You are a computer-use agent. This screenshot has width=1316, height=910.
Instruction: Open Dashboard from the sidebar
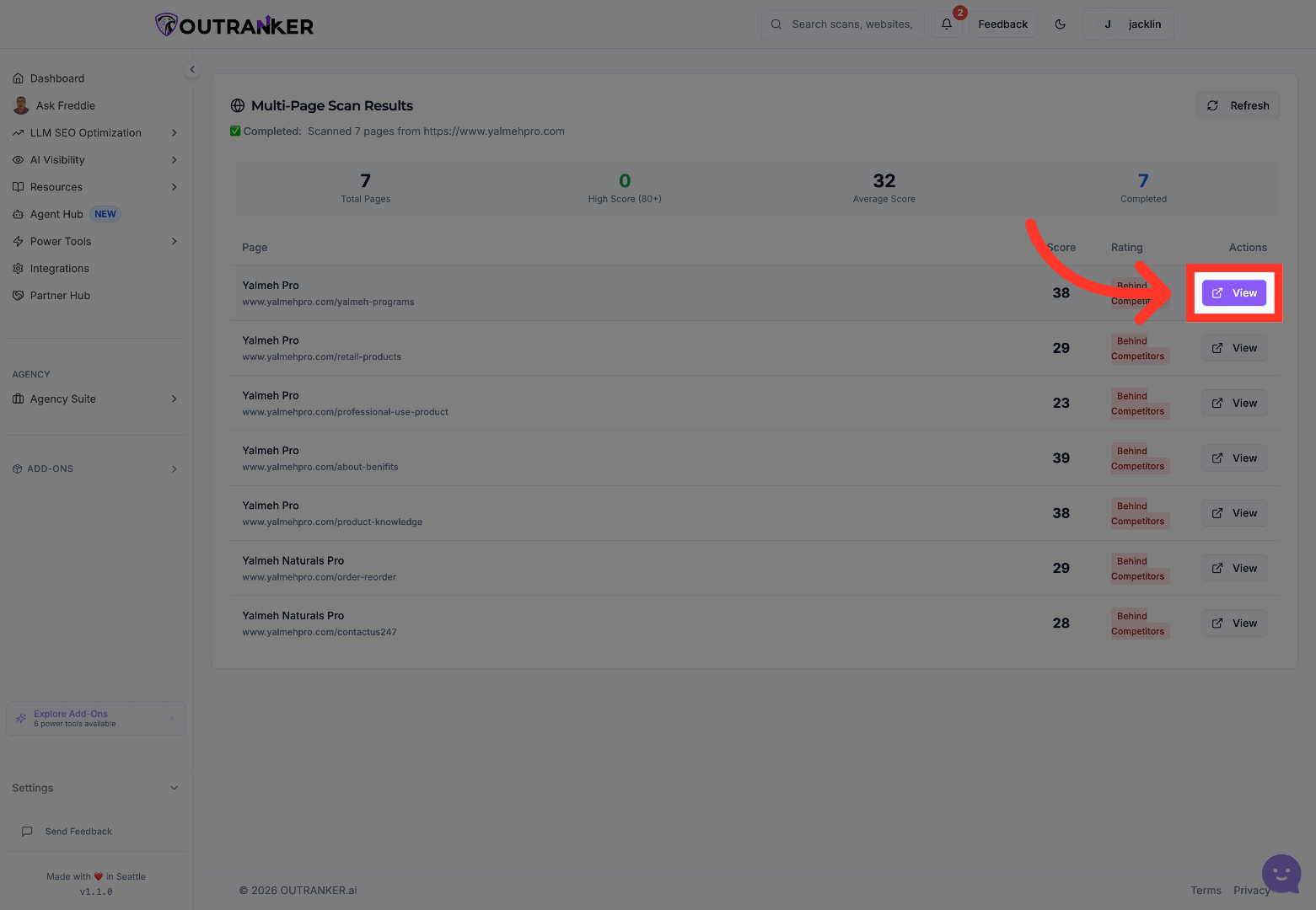click(57, 78)
